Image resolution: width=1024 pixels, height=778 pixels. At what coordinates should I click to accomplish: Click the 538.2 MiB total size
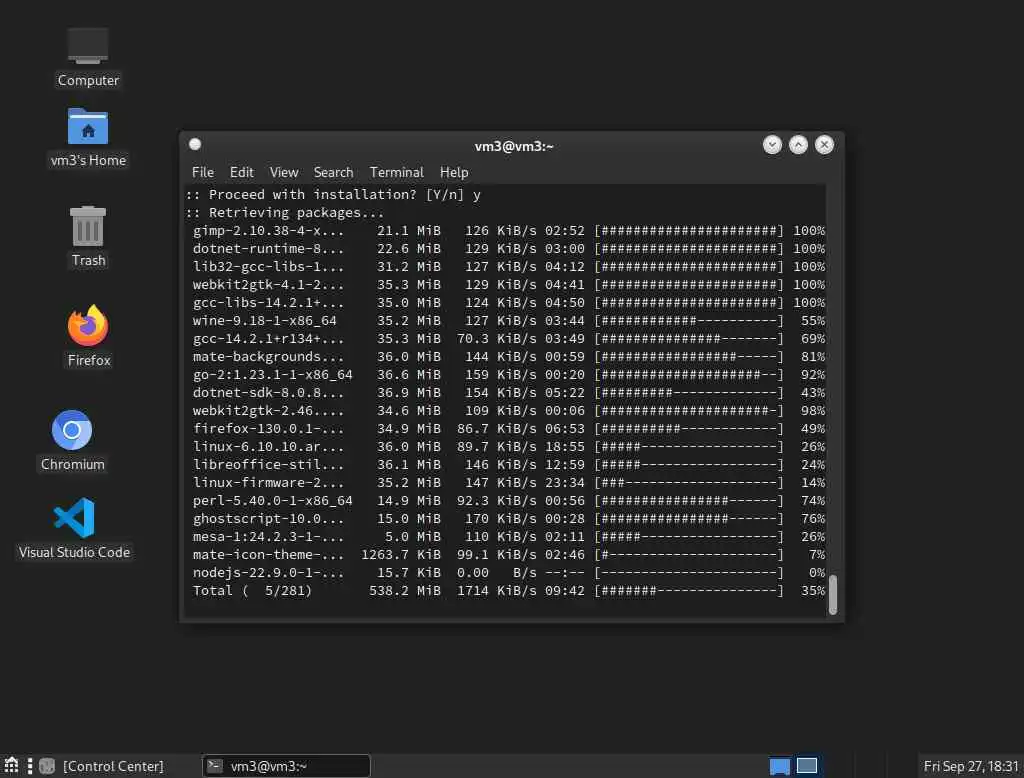point(405,591)
